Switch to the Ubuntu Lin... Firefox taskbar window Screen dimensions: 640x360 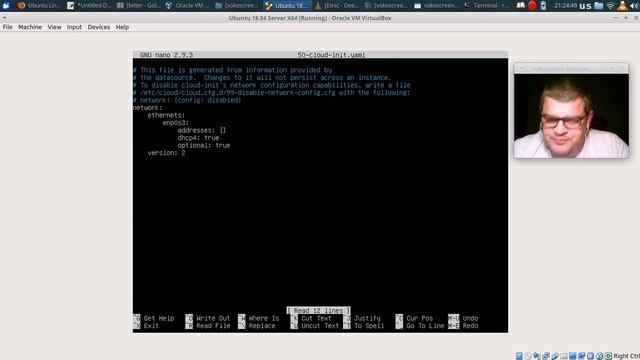[x=40, y=5]
